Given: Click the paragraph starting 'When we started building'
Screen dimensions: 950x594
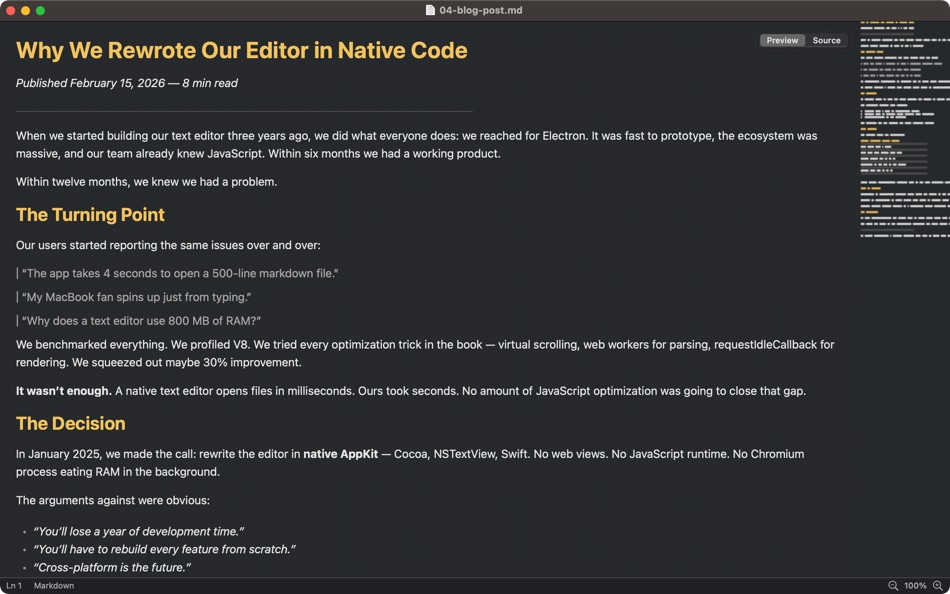Looking at the screenshot, I should click(x=416, y=145).
